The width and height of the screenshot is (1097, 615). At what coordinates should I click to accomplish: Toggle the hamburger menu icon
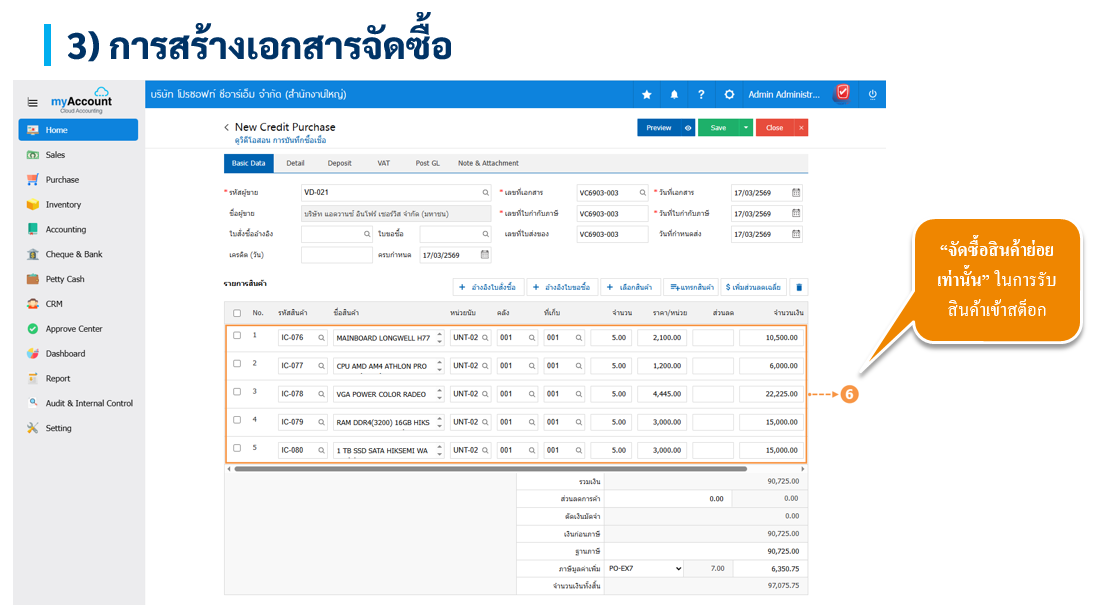(x=32, y=102)
